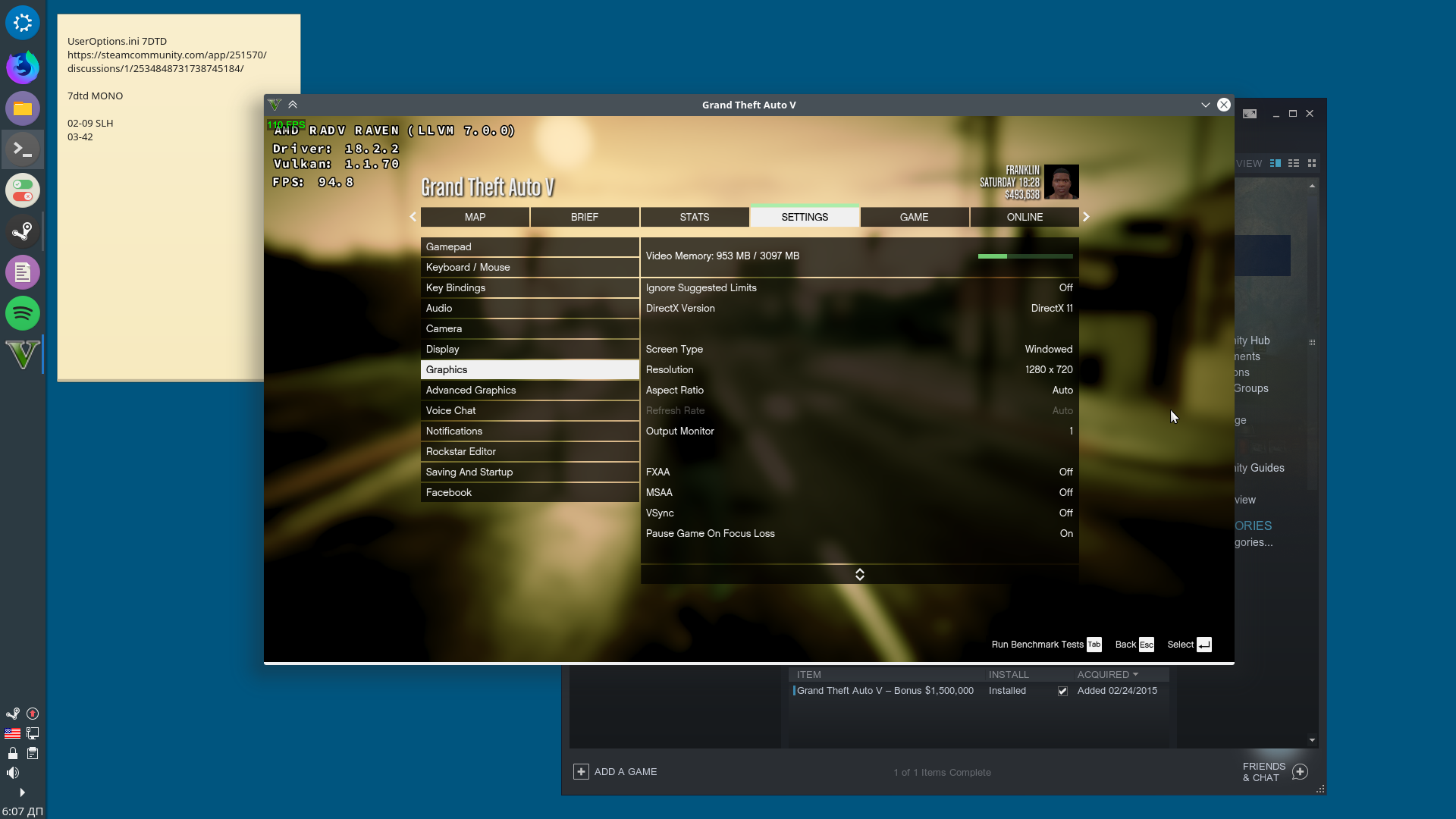This screenshot has height=819, width=1456.
Task: Click the Video Memory usage bar
Action: click(1025, 256)
